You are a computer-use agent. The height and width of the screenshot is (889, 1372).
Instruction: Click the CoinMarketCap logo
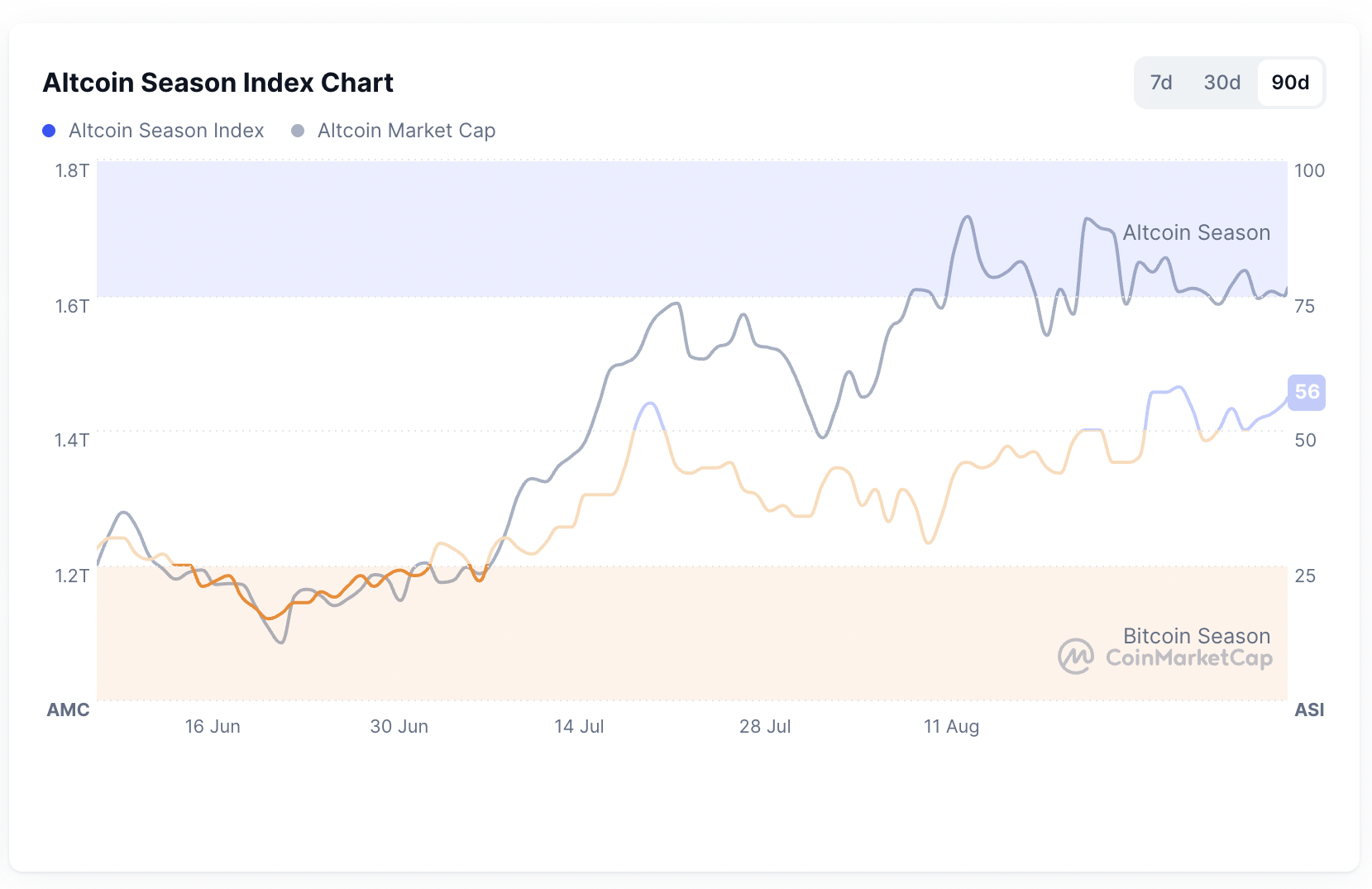1074,656
